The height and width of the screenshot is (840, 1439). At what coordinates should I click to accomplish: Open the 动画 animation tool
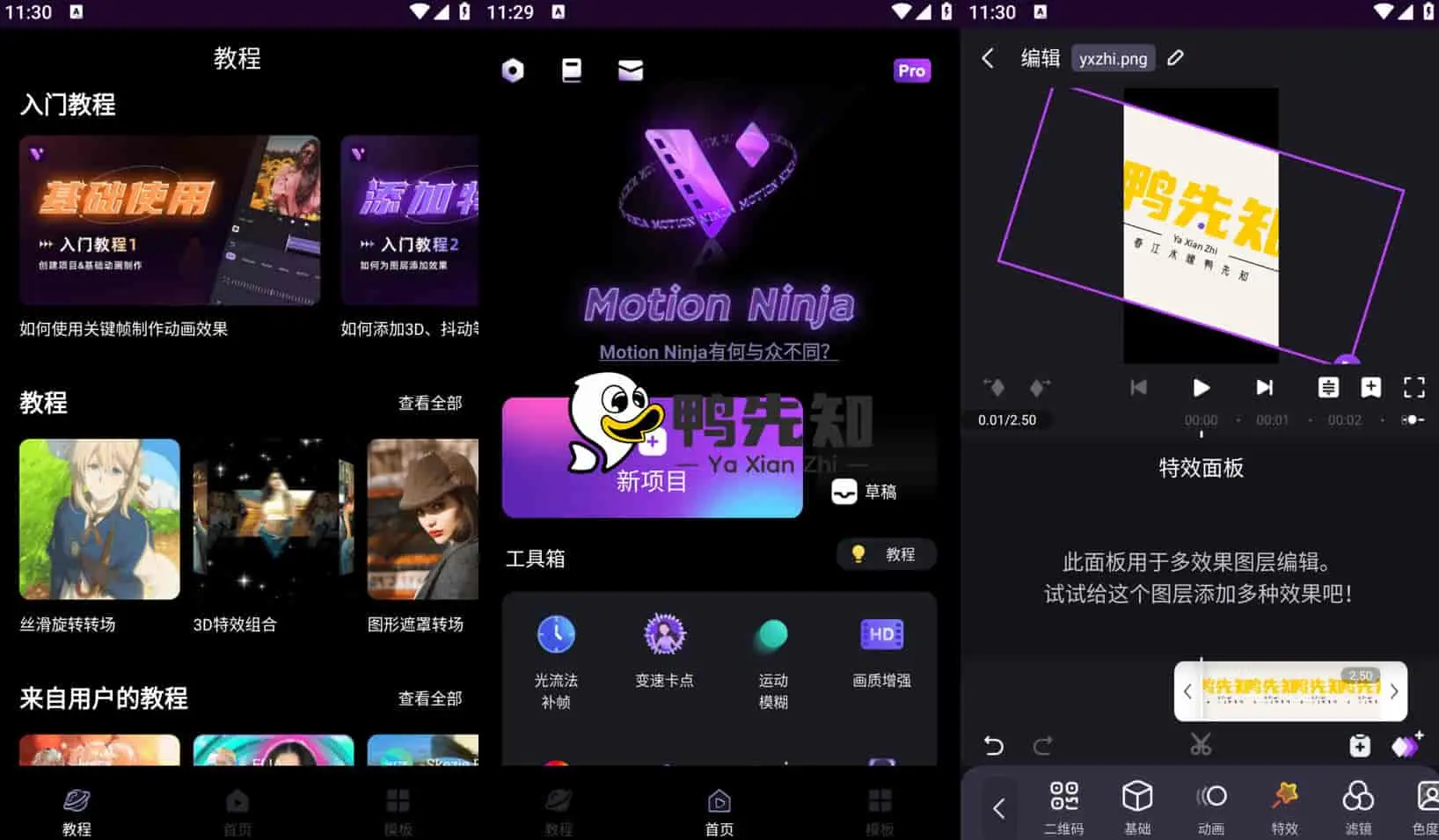click(1211, 808)
